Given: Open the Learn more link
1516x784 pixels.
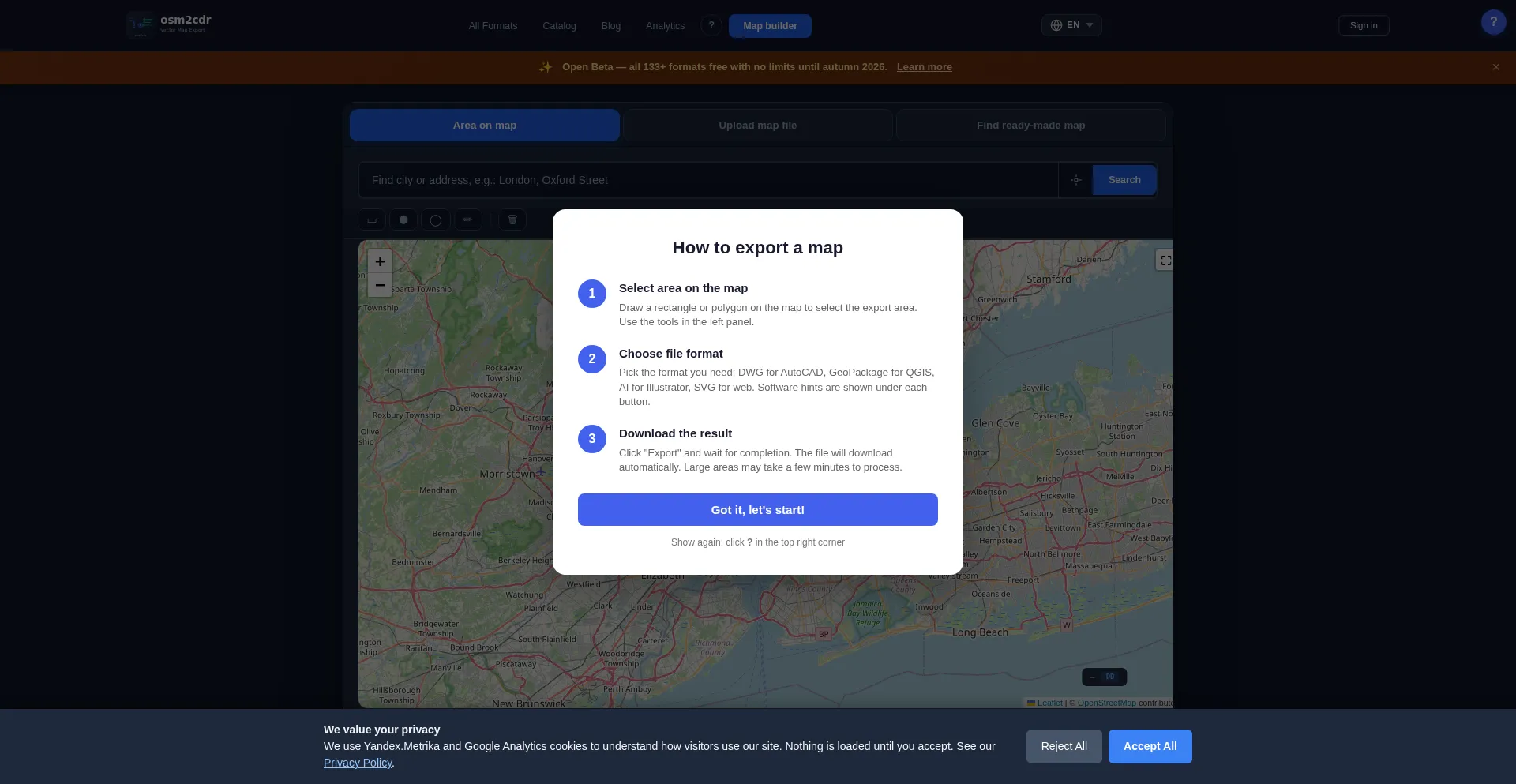Looking at the screenshot, I should (924, 67).
